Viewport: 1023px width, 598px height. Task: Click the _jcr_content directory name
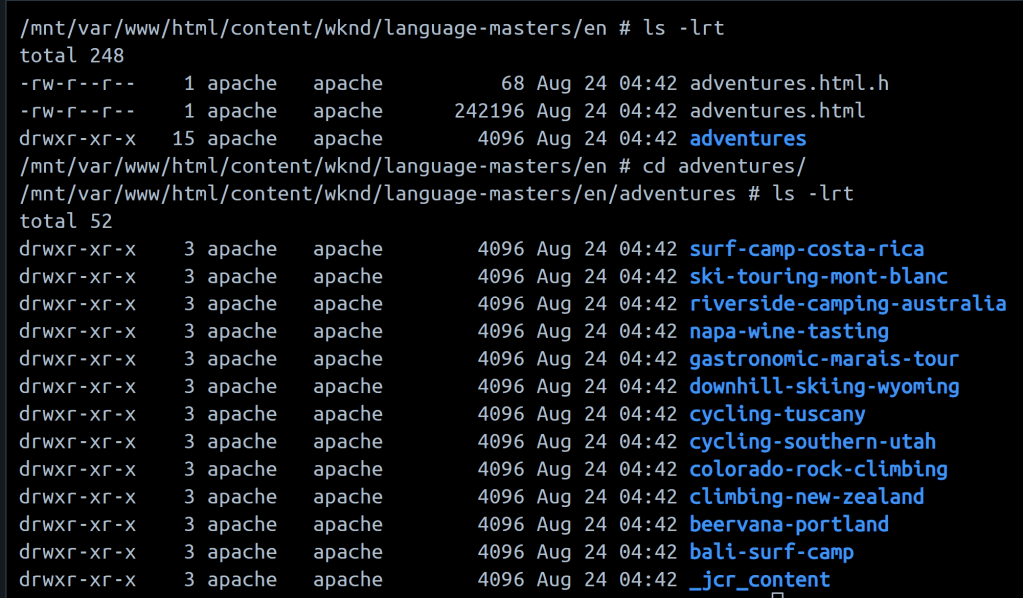(759, 580)
